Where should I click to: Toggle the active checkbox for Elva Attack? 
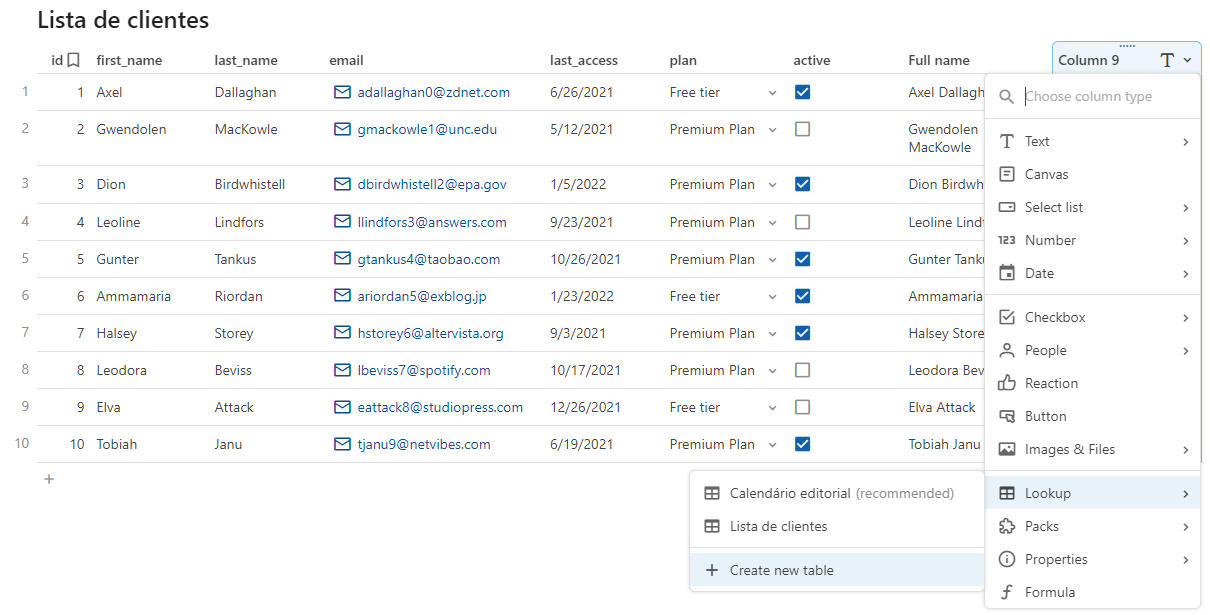[x=802, y=406]
